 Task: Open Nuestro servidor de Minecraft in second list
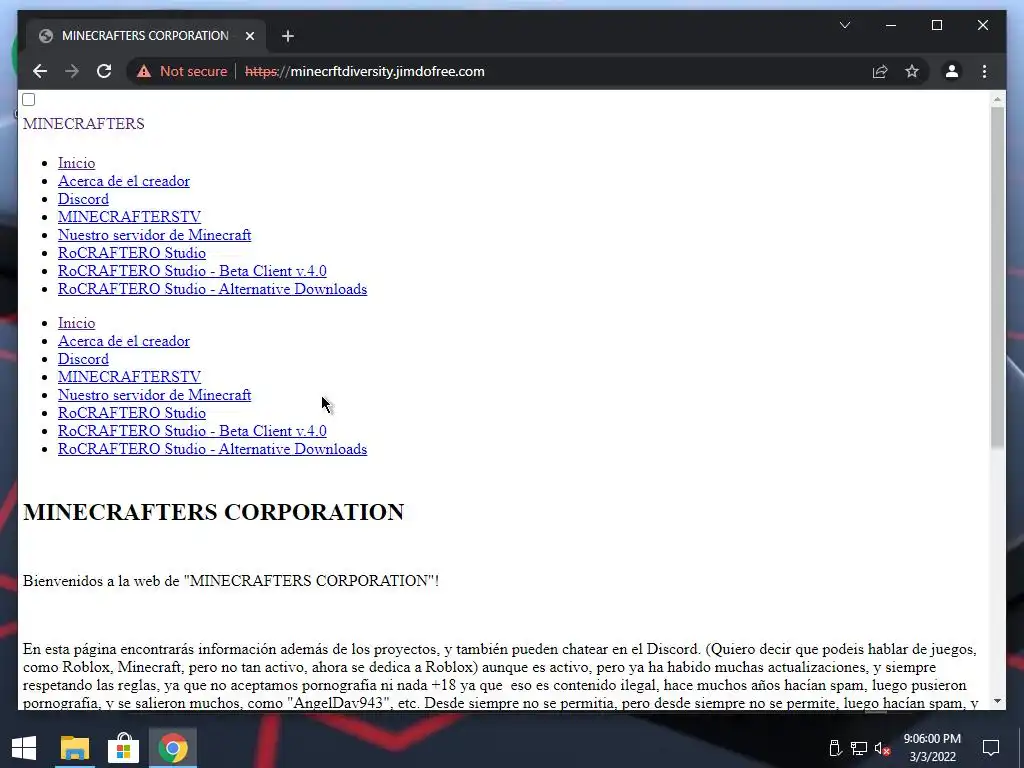[155, 395]
